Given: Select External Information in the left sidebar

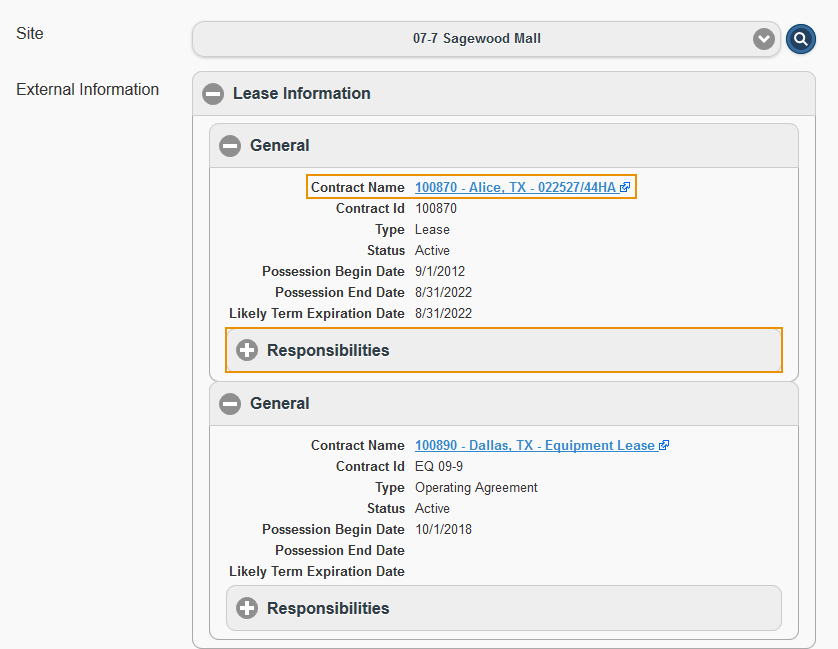Looking at the screenshot, I should point(87,89).
